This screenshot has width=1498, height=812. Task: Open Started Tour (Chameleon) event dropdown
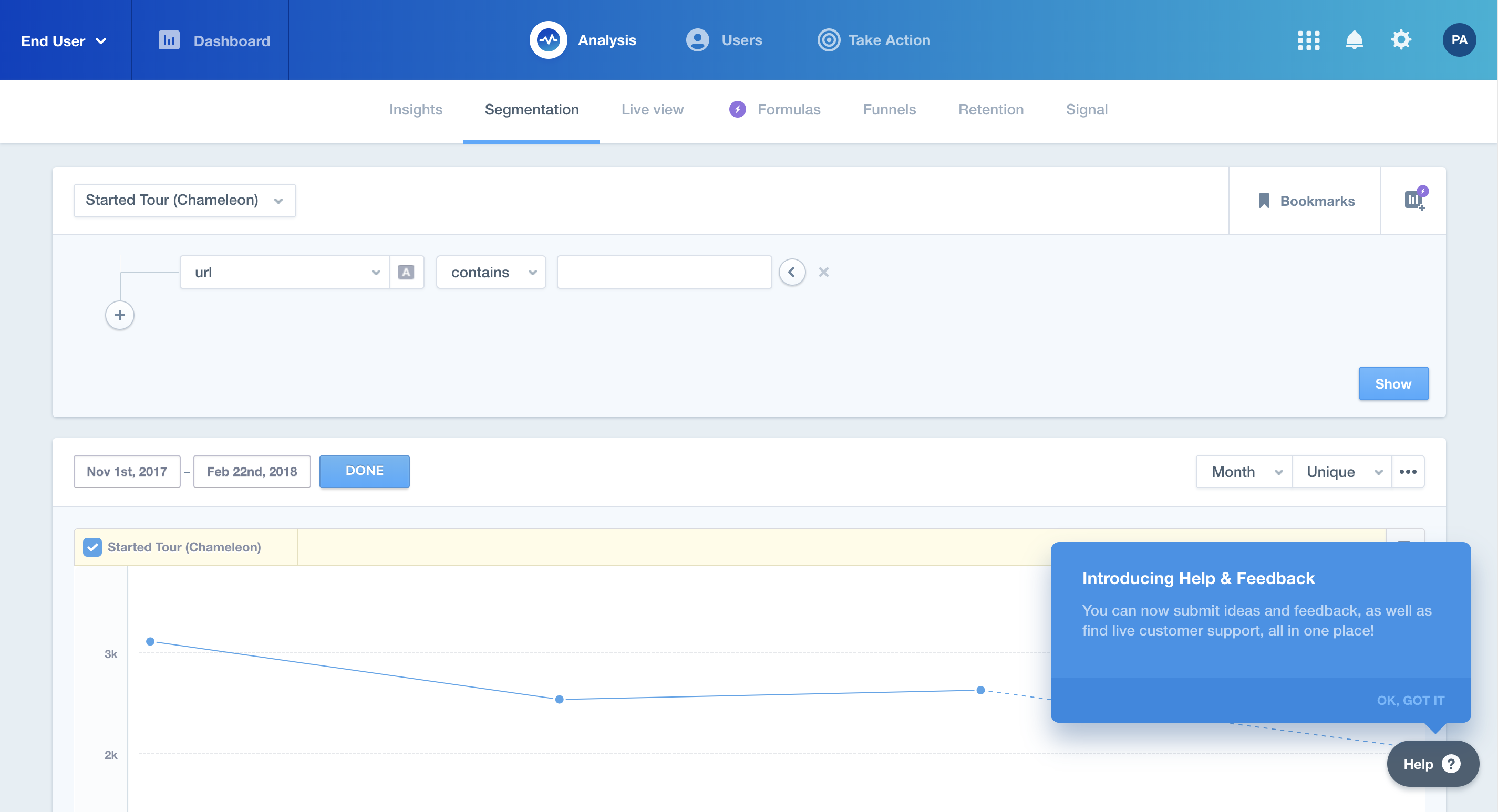[x=184, y=201]
